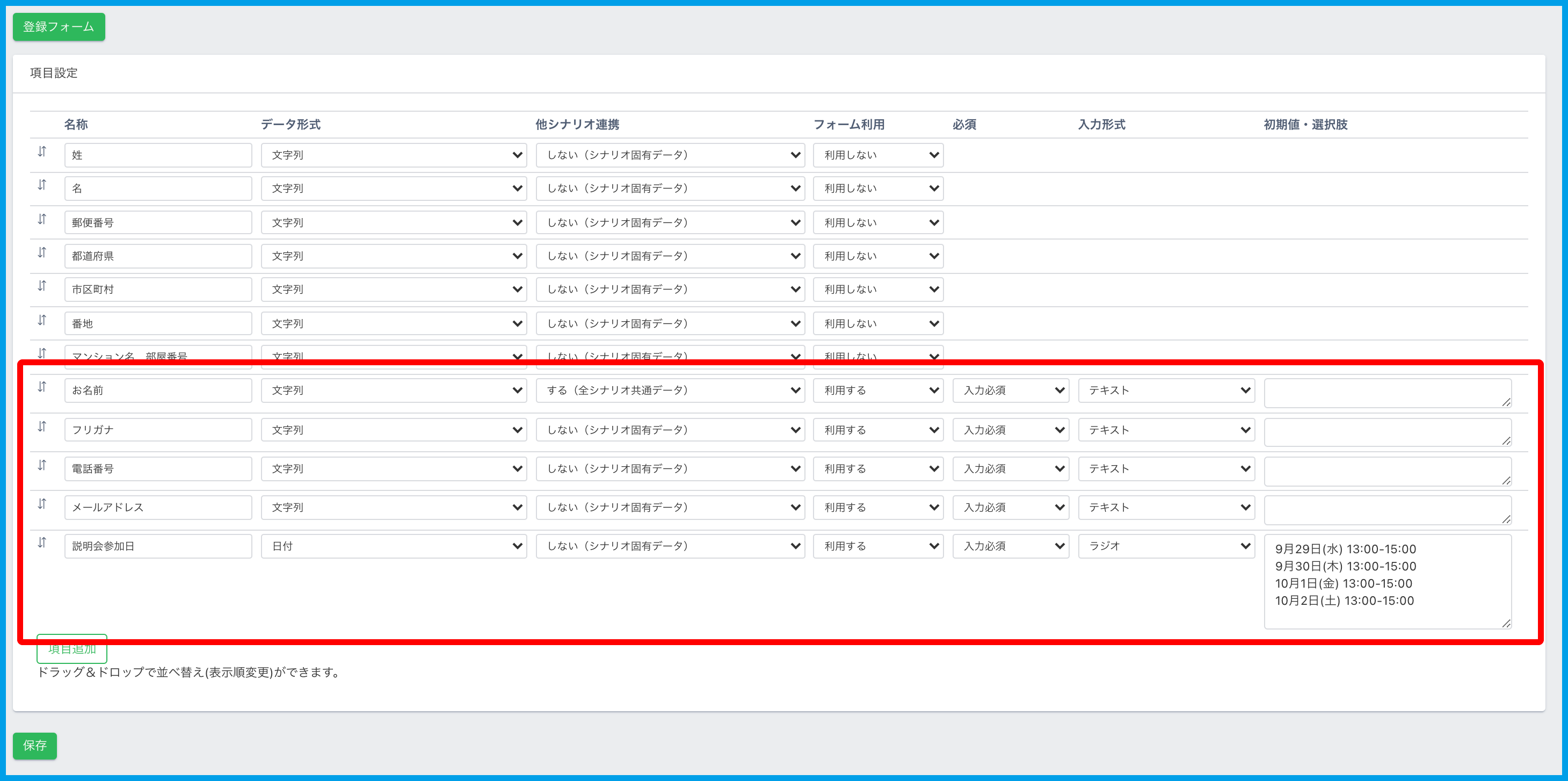Click the reorder handle beside フリガナ
This screenshot has height=781, width=1568.
tap(42, 426)
